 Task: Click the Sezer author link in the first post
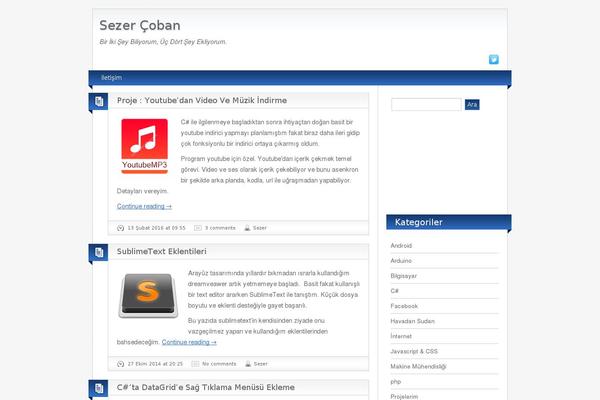click(259, 228)
